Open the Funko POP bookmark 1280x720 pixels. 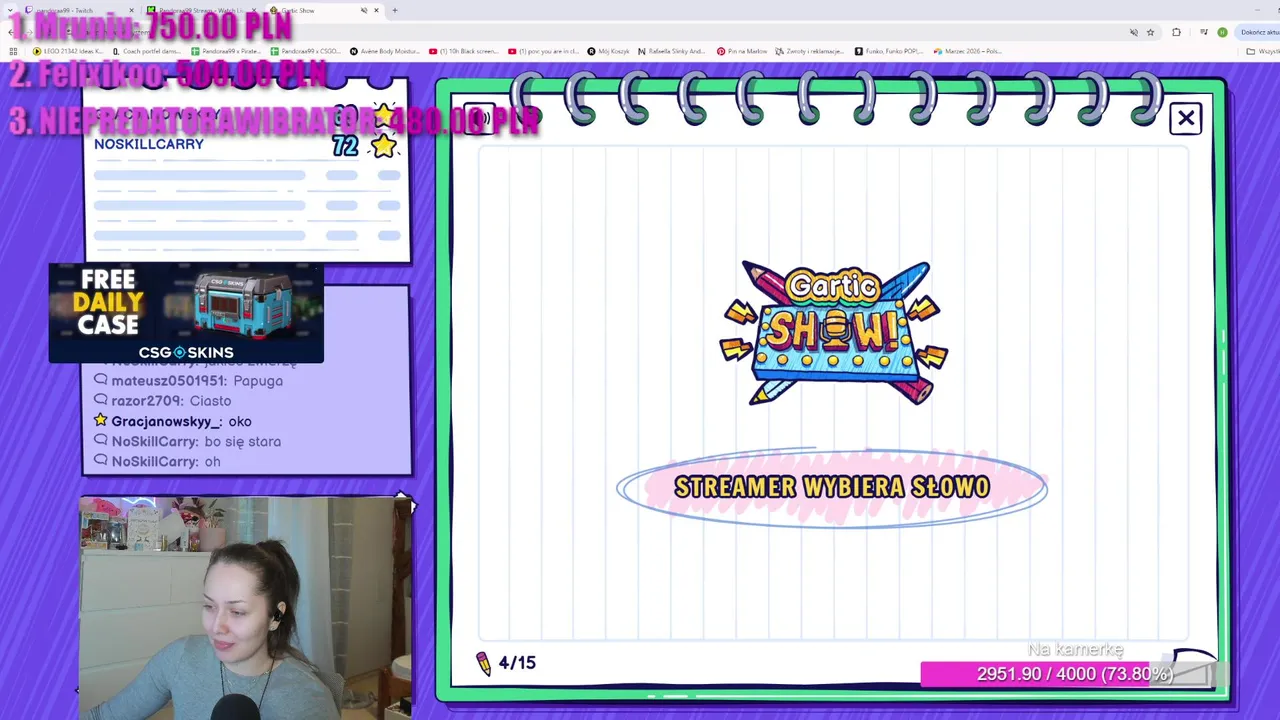point(889,51)
